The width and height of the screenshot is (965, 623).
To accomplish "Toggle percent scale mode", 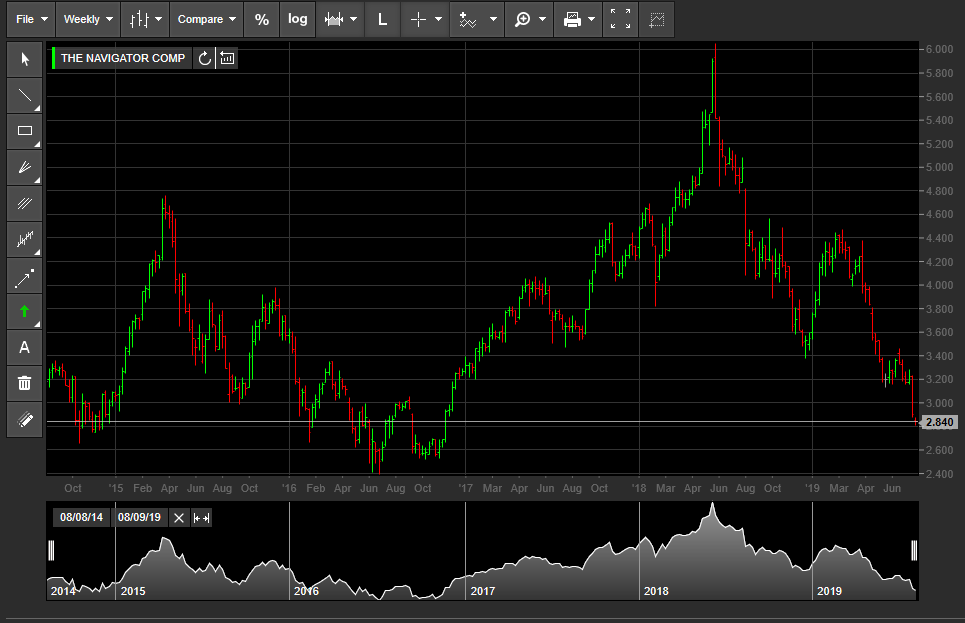I will (262, 20).
